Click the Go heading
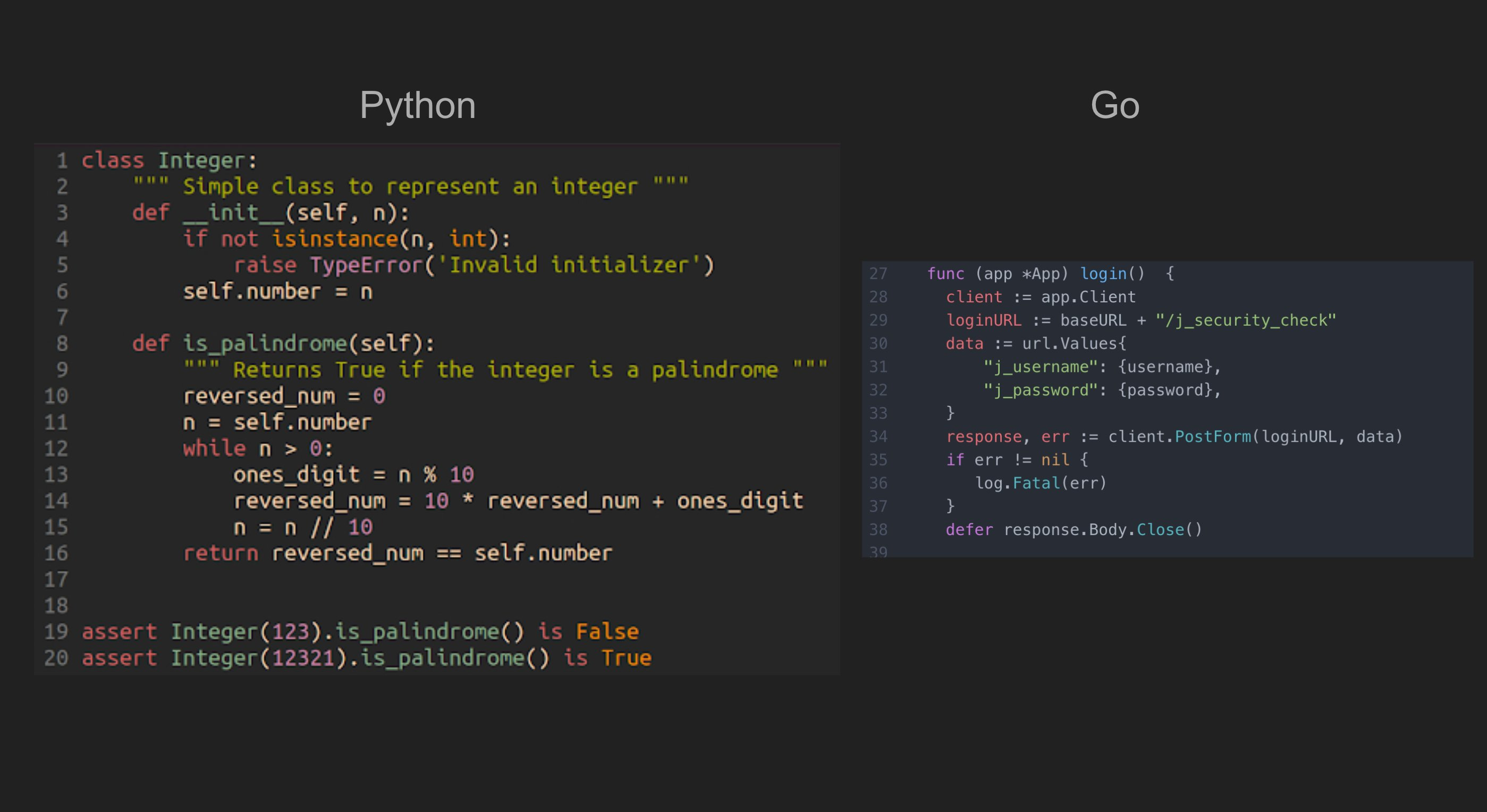The width and height of the screenshot is (1487, 812). click(x=1114, y=105)
